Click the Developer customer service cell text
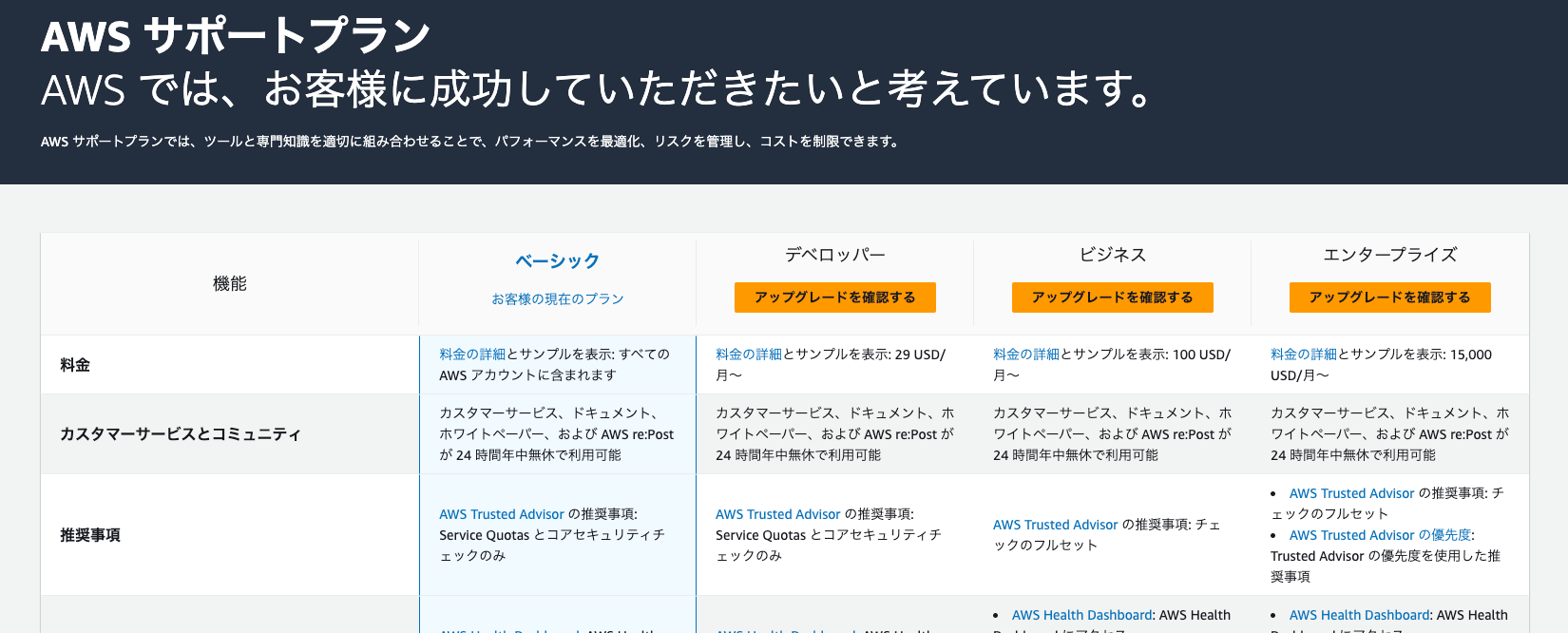The image size is (1568, 633). (835, 434)
